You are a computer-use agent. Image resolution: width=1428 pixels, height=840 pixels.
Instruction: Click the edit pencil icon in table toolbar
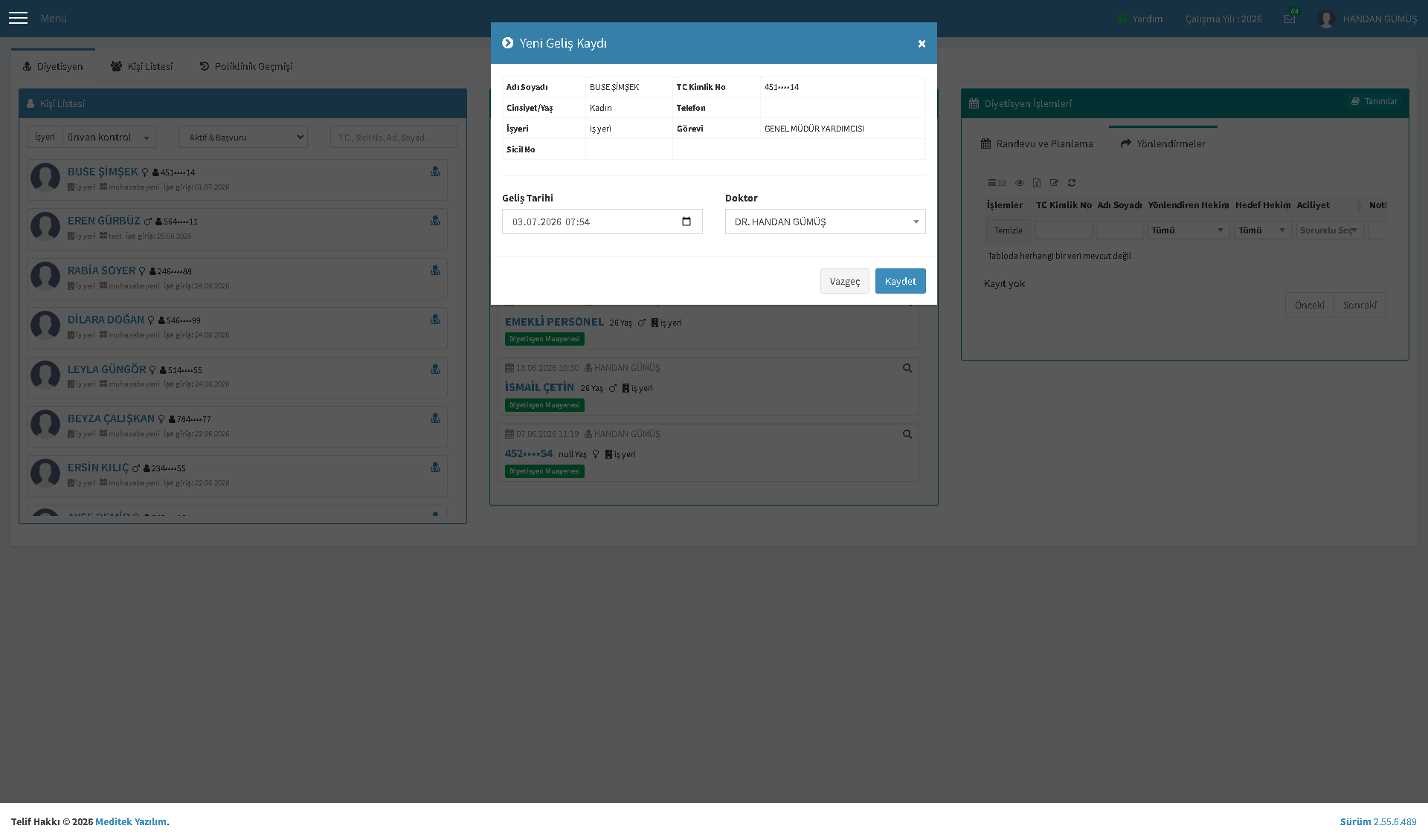[1054, 183]
